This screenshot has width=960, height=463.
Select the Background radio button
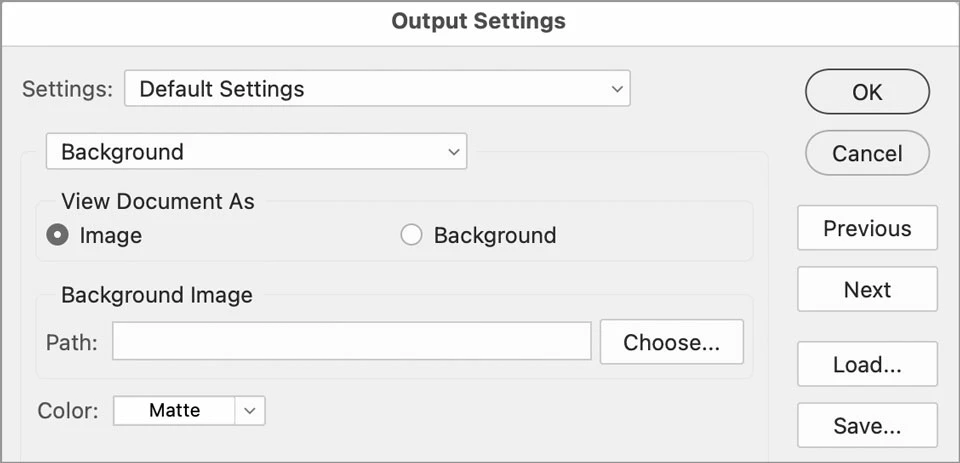[411, 236]
